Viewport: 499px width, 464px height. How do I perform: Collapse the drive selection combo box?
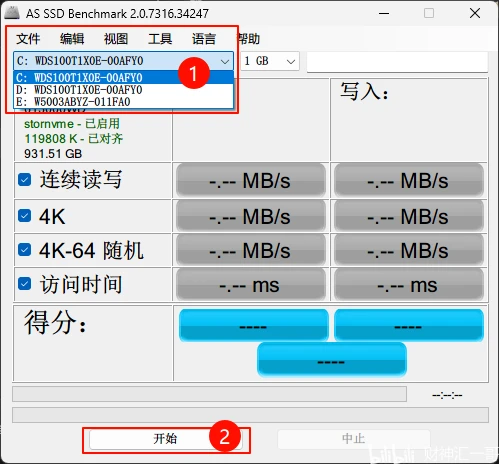click(225, 61)
